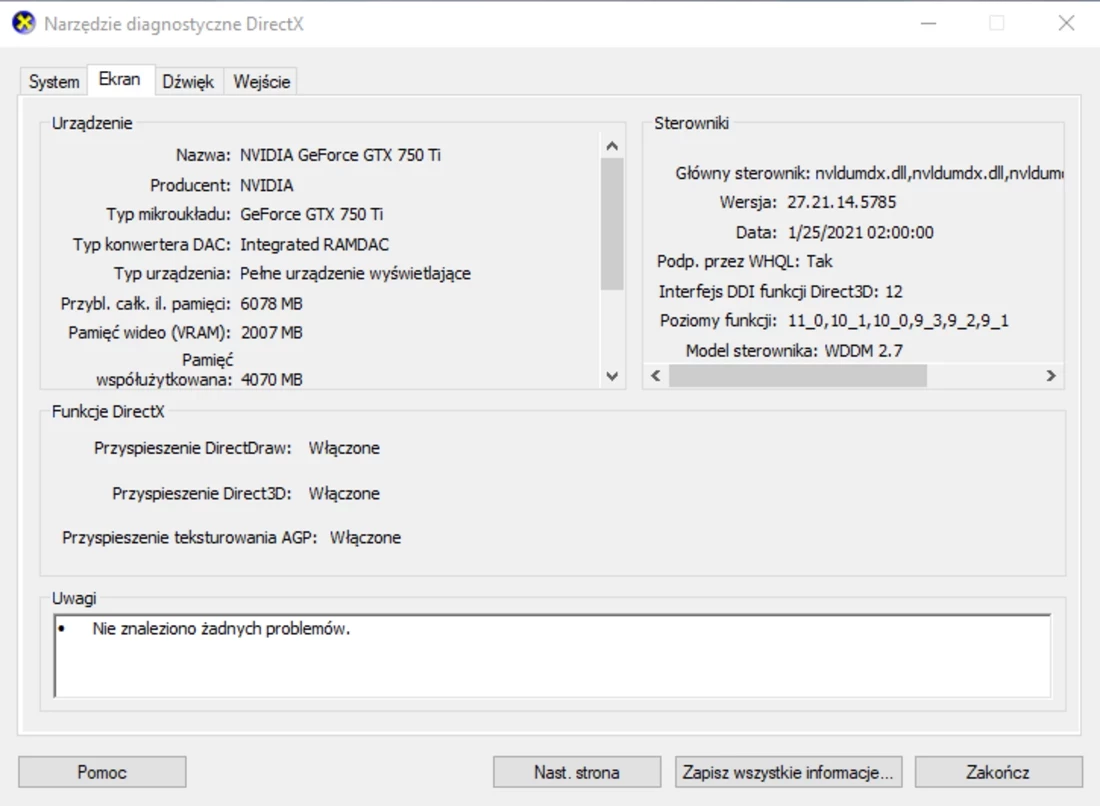The image size is (1100, 806).
Task: Click 'Włączone' next to teksturowania AGP
Action: click(365, 538)
